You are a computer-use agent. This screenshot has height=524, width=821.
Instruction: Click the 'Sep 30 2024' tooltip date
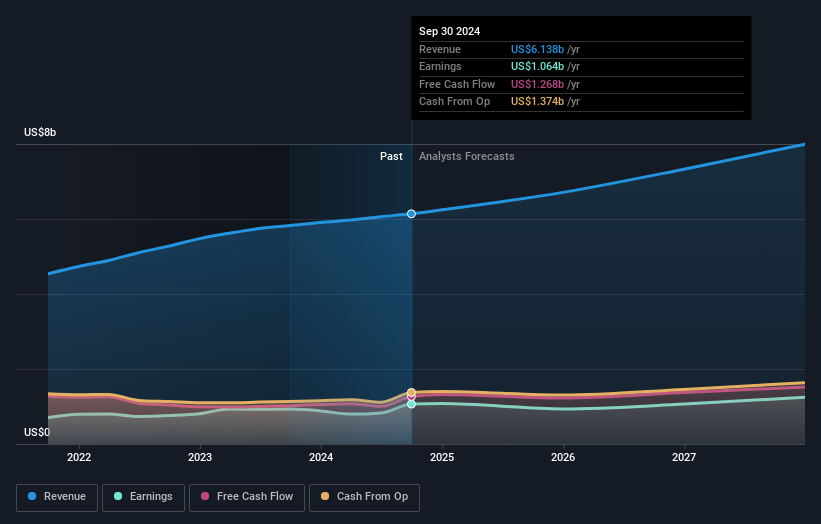pyautogui.click(x=449, y=31)
